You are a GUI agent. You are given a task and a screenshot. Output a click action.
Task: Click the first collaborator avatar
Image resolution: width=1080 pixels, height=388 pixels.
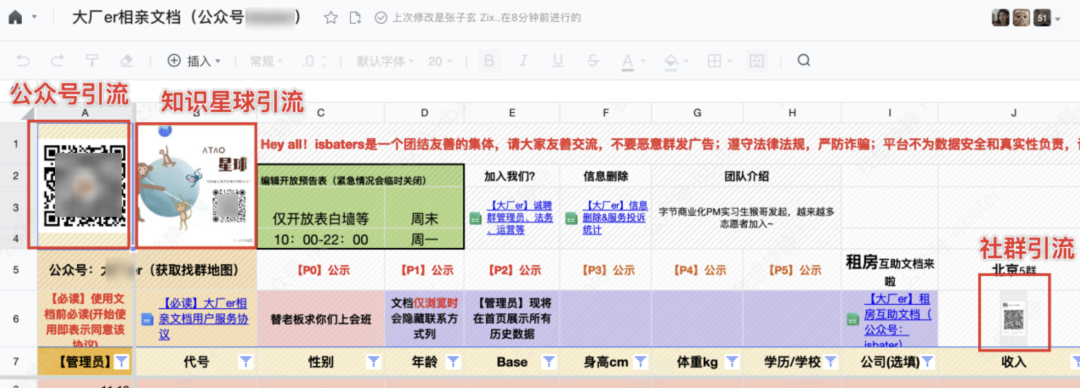pos(1001,19)
